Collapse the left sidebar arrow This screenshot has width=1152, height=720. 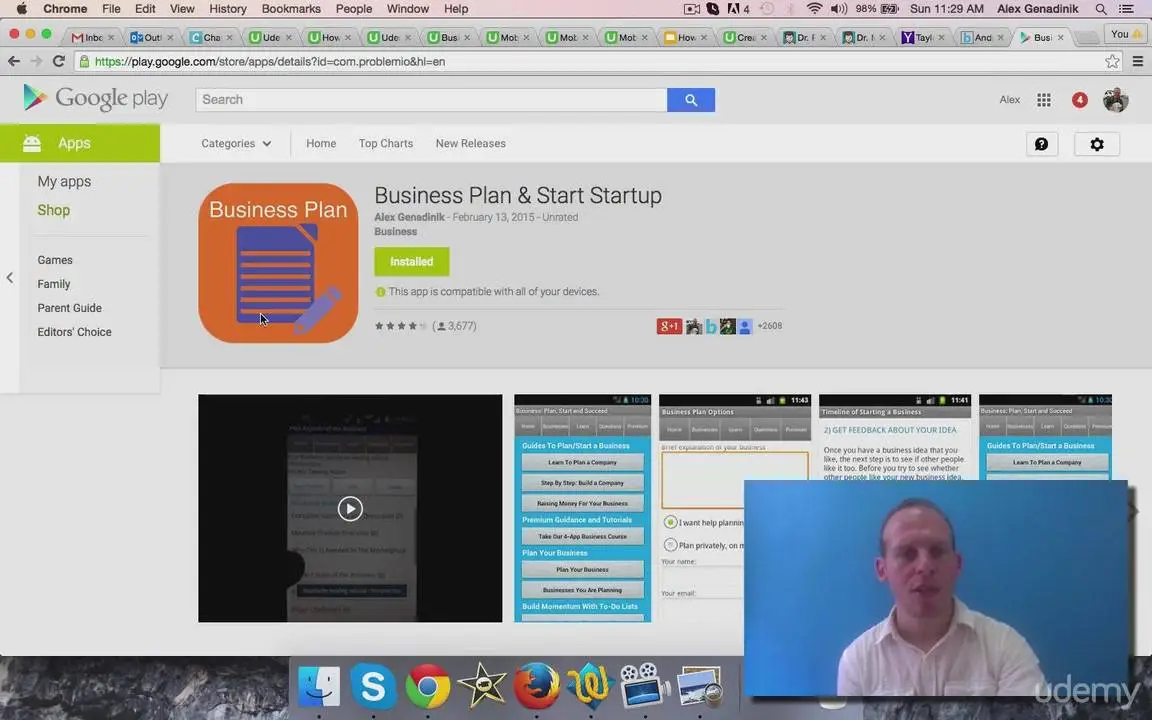(x=10, y=278)
